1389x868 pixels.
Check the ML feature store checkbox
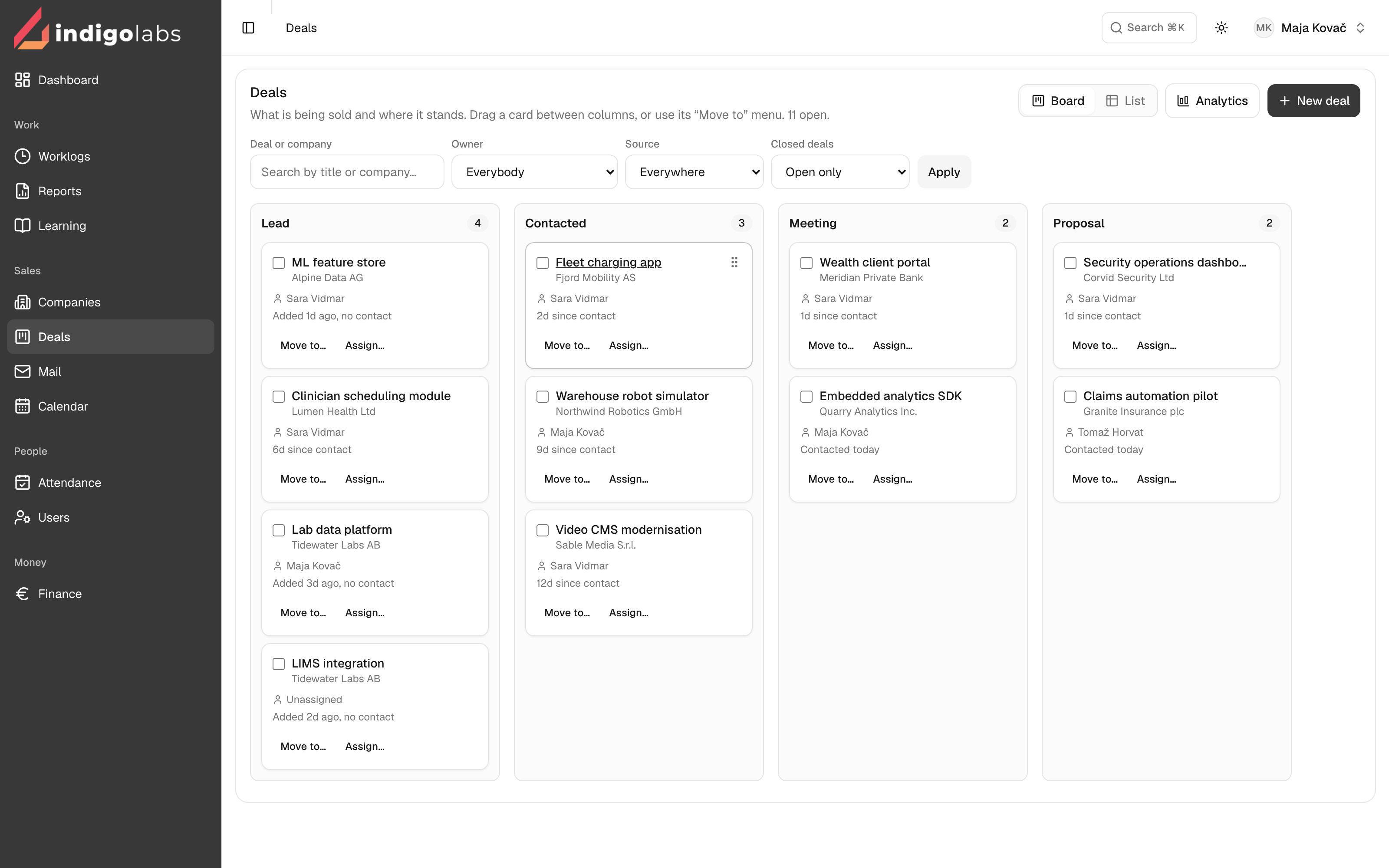(278, 263)
